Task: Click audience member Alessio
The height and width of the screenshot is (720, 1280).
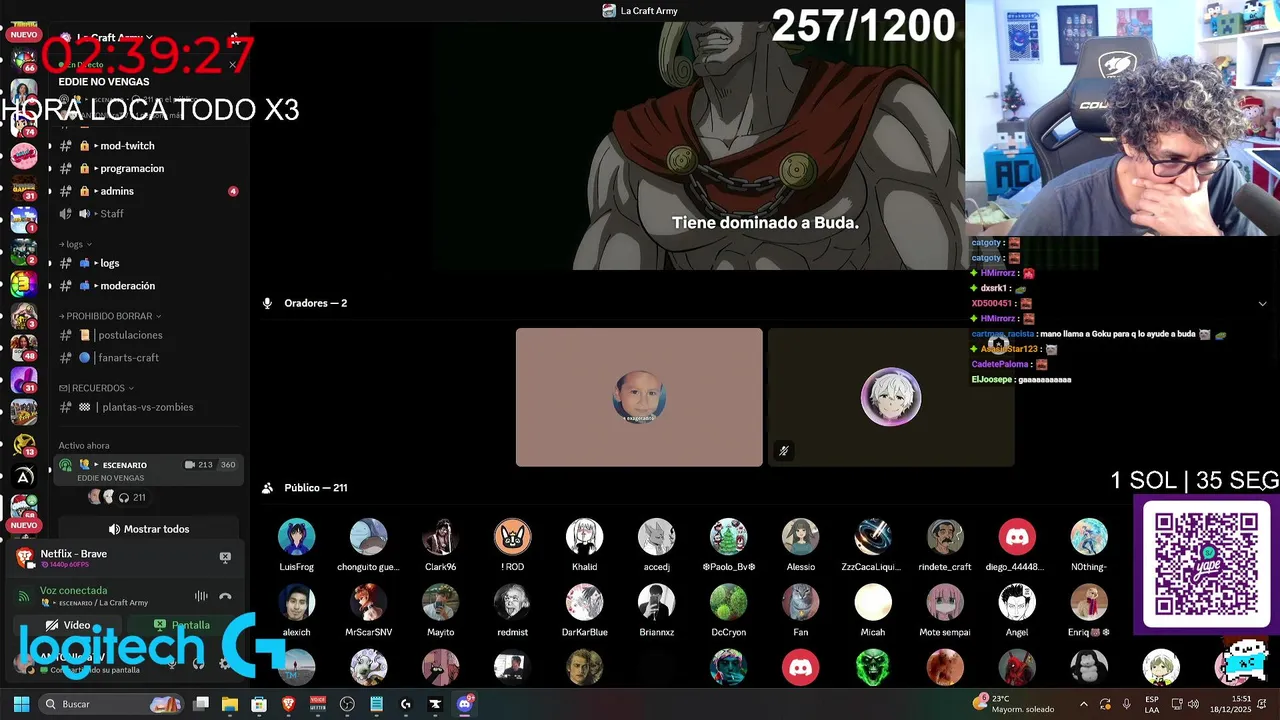Action: click(800, 545)
